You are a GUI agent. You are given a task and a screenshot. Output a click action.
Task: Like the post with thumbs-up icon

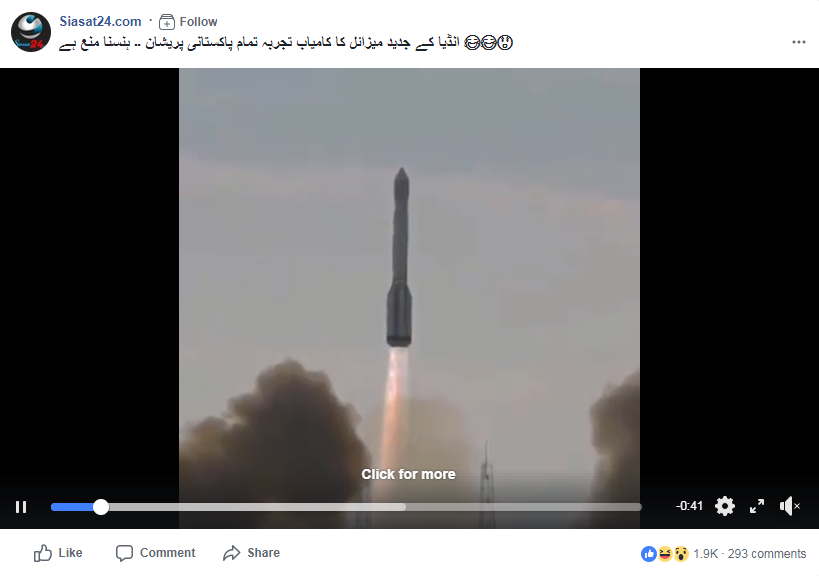[x=43, y=553]
